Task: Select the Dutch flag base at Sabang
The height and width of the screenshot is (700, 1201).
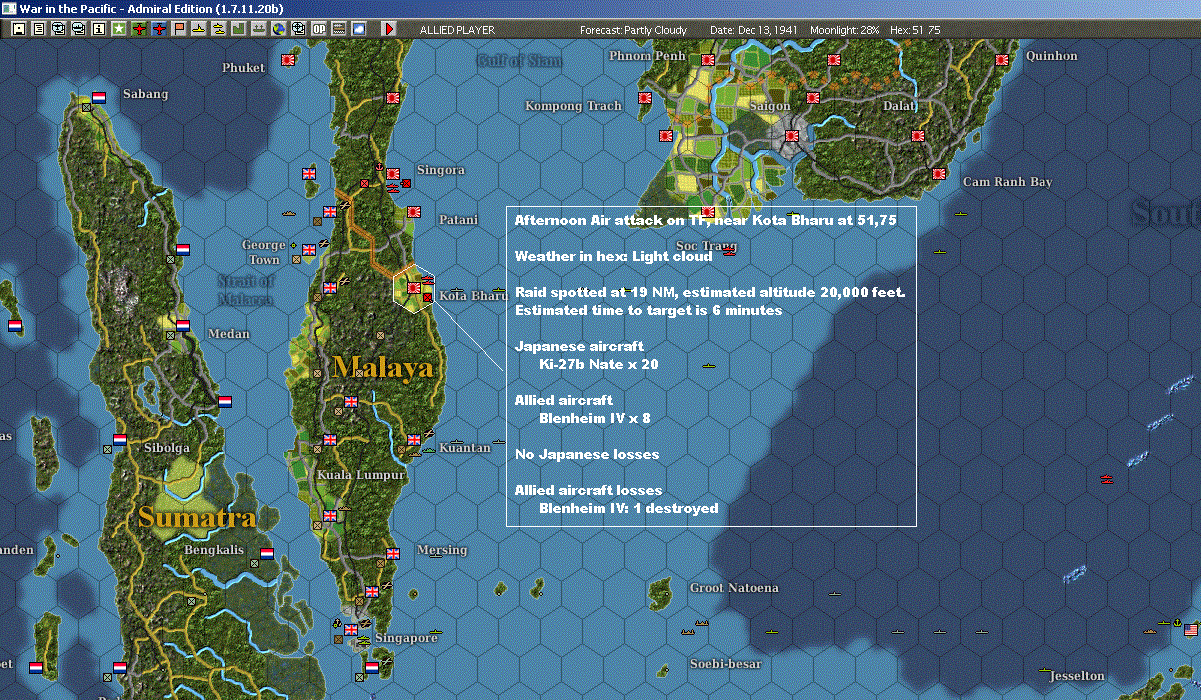Action: click(99, 98)
